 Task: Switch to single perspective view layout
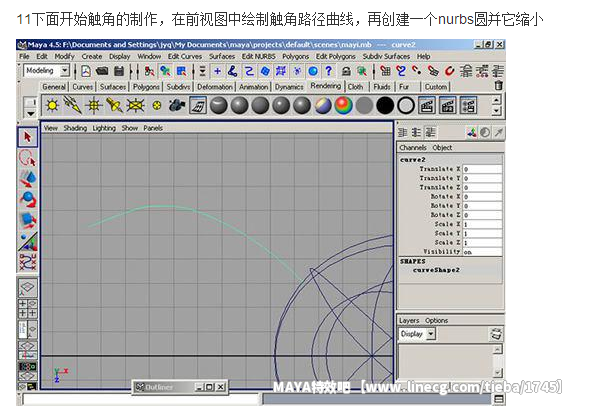point(28,287)
